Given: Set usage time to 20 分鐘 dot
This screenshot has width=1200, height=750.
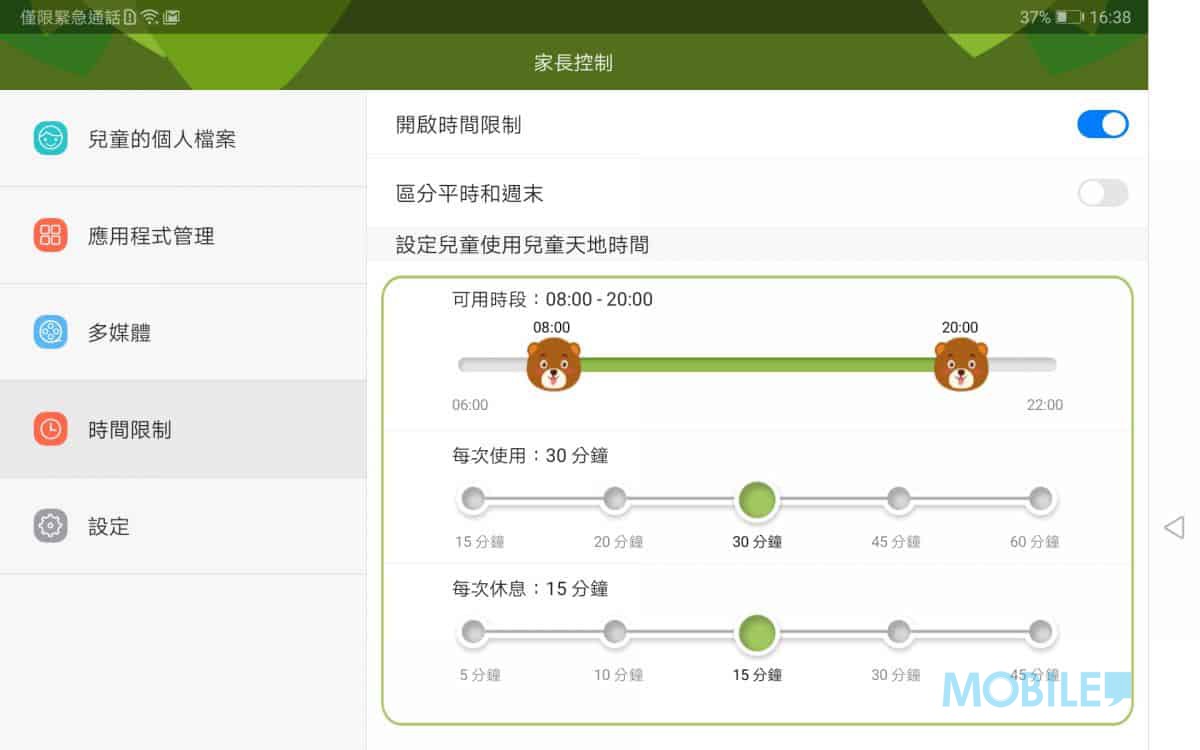Looking at the screenshot, I should coord(615,498).
